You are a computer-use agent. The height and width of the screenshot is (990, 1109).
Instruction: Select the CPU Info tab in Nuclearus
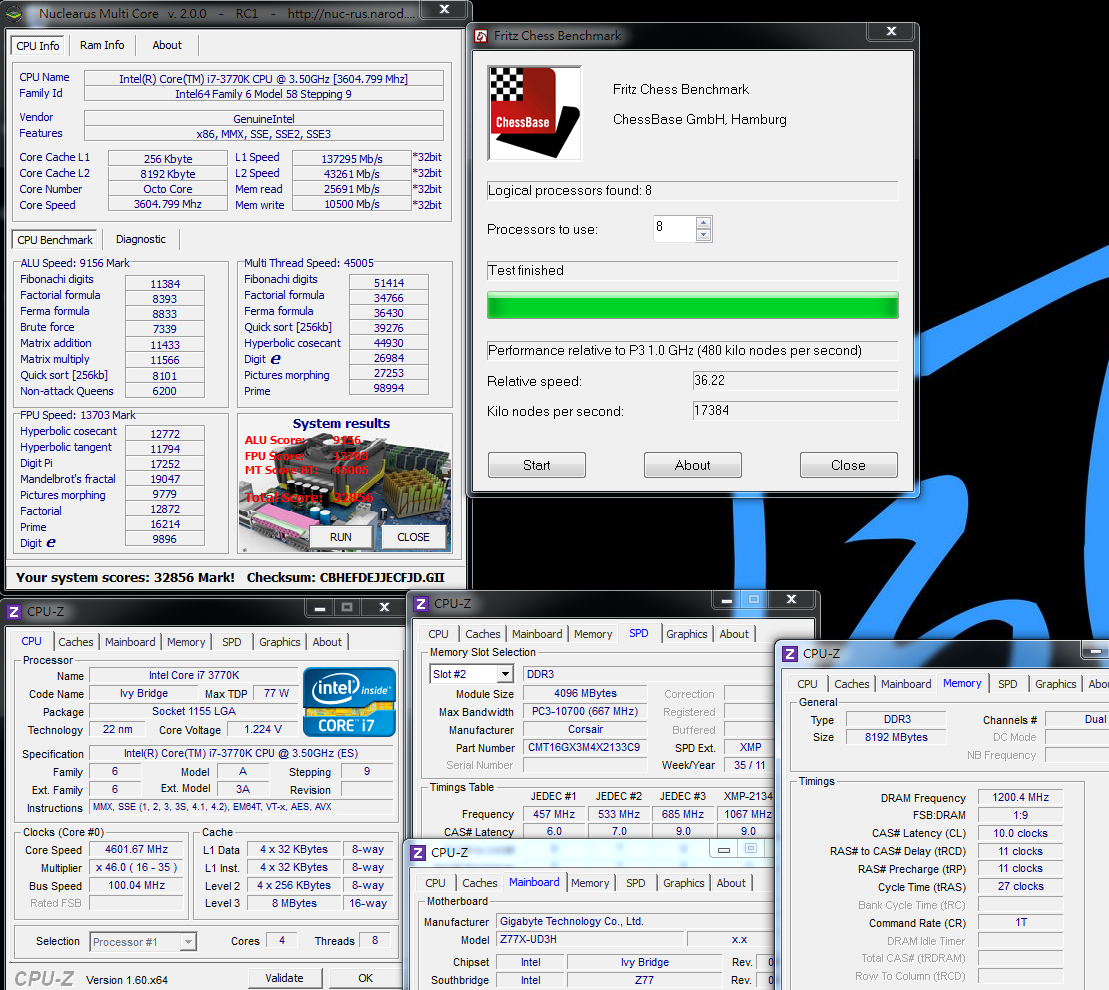[x=37, y=46]
